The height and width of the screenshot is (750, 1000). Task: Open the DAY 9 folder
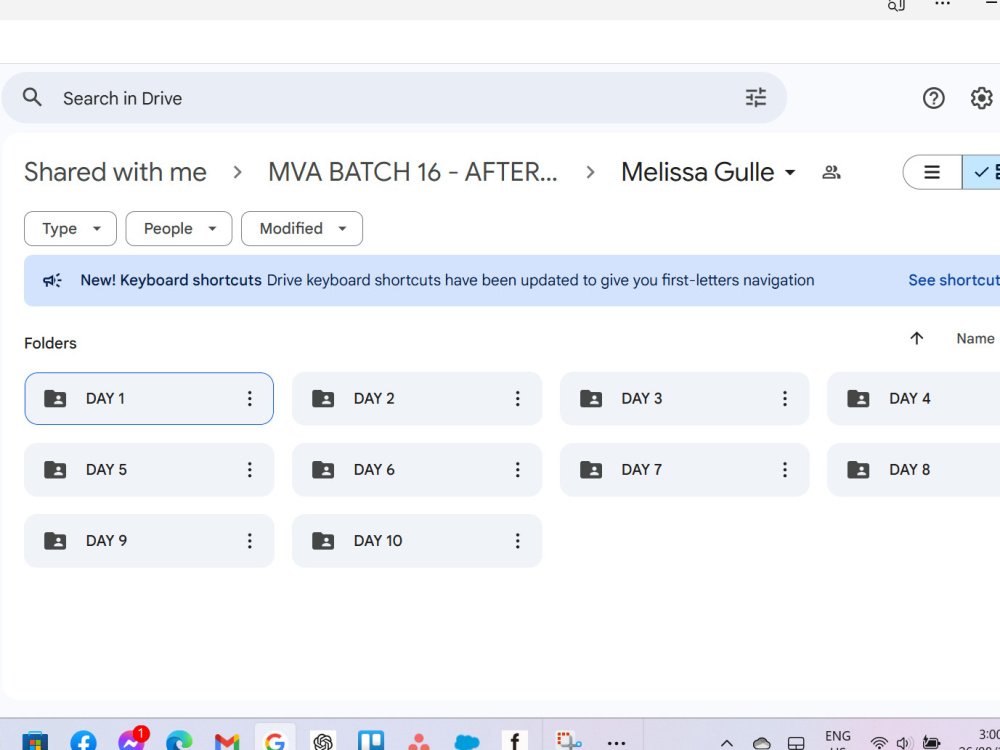(x=149, y=541)
